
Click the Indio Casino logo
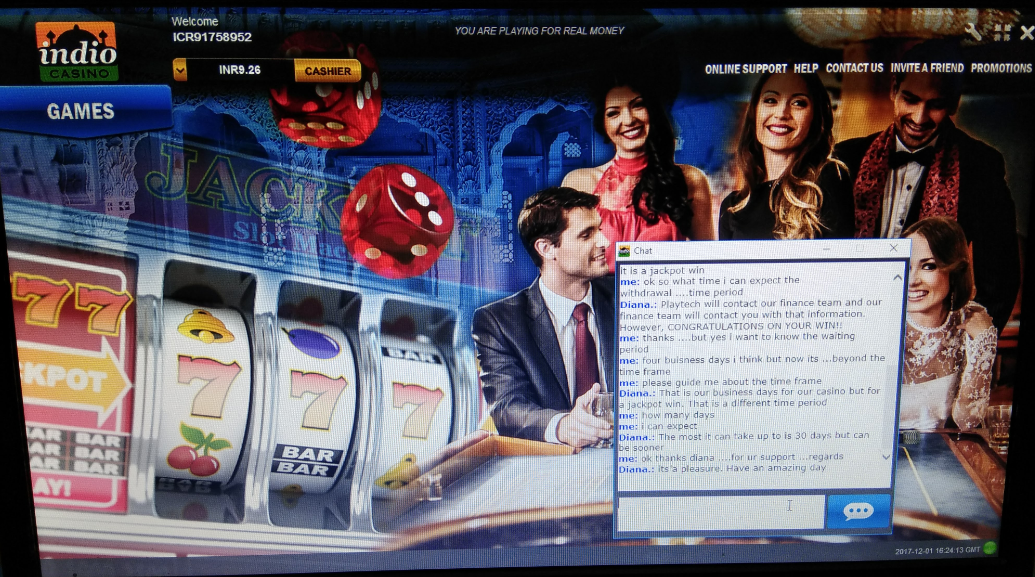[77, 51]
